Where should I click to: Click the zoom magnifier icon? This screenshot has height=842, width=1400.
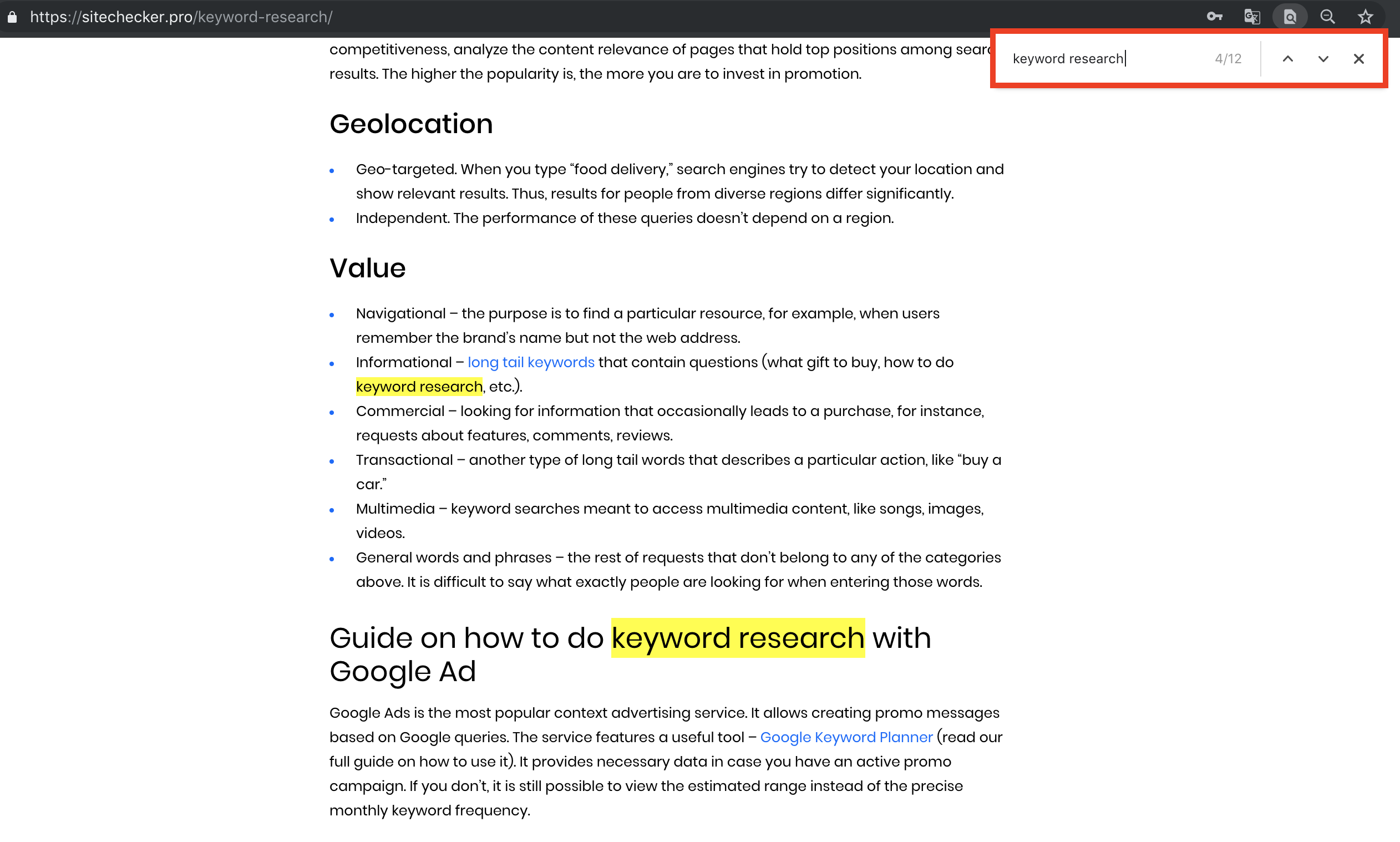[1327, 17]
